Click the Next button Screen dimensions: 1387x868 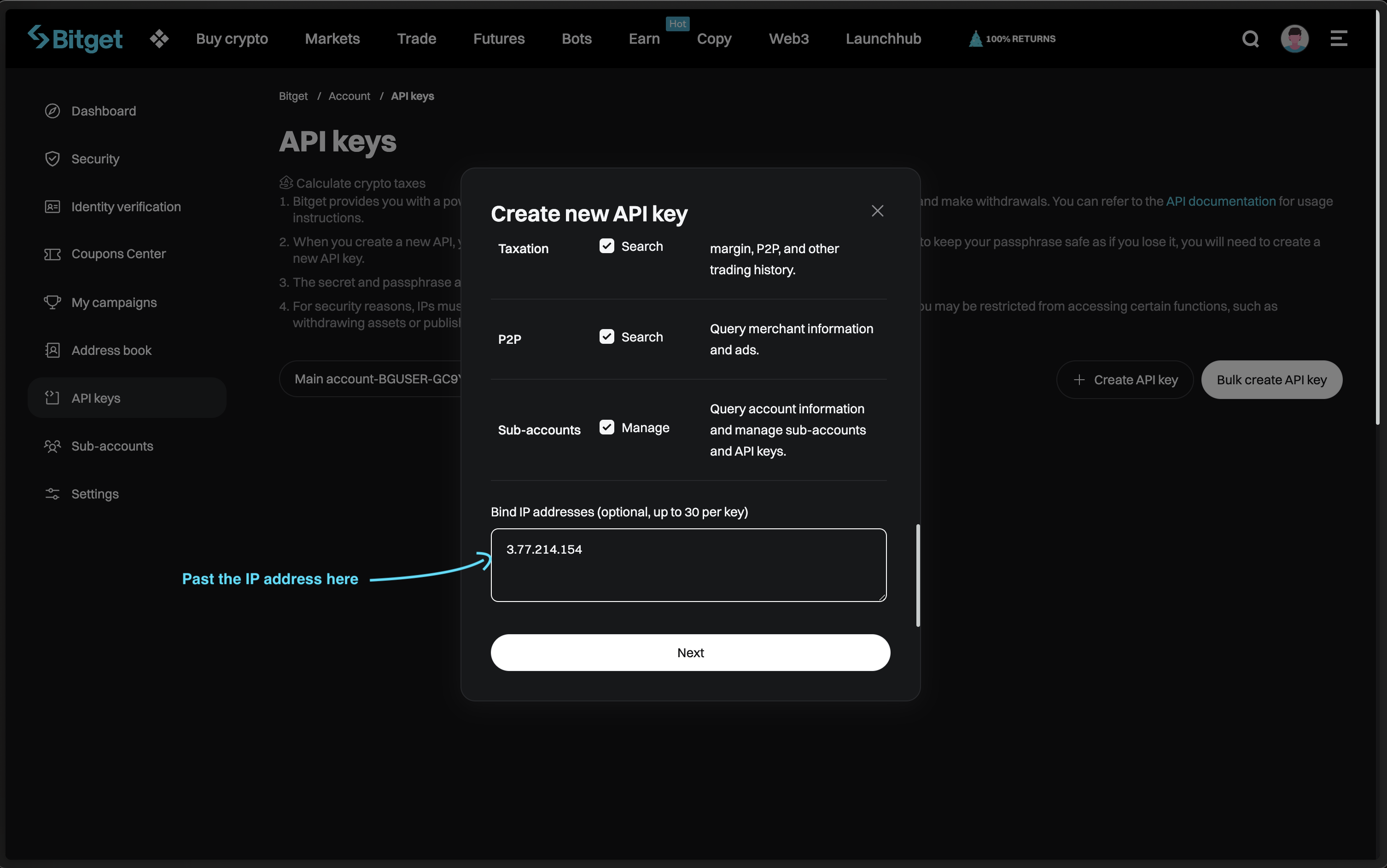pyautogui.click(x=690, y=653)
